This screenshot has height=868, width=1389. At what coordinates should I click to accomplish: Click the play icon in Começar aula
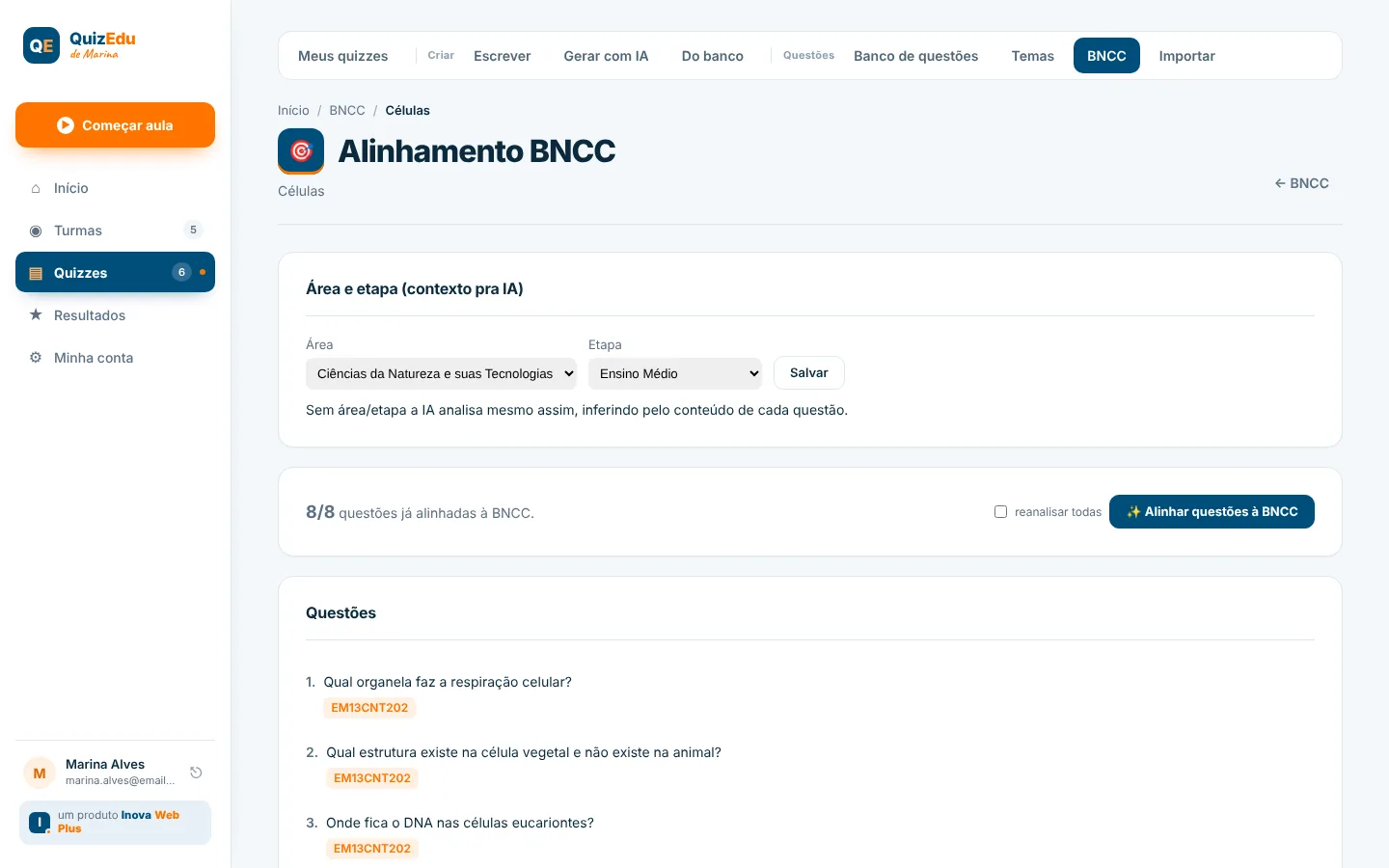[x=66, y=125]
